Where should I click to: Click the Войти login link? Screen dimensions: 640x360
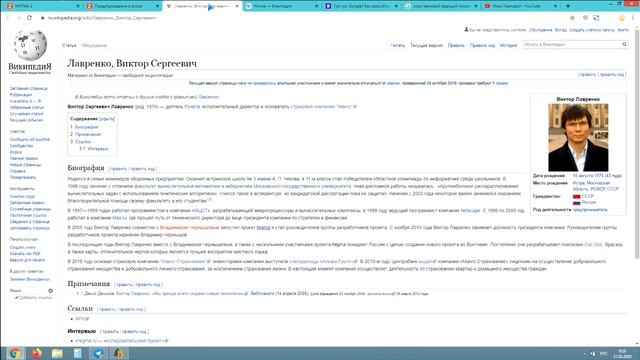(623, 30)
